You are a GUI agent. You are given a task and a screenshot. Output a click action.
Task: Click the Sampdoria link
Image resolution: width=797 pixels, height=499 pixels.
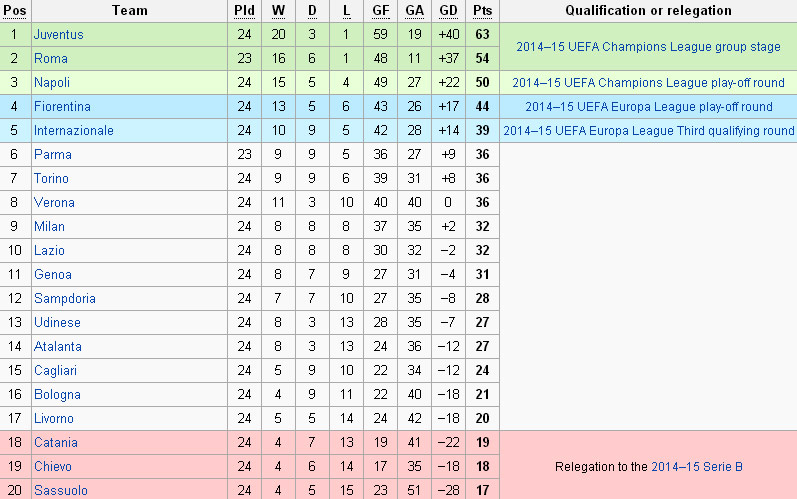(65, 298)
